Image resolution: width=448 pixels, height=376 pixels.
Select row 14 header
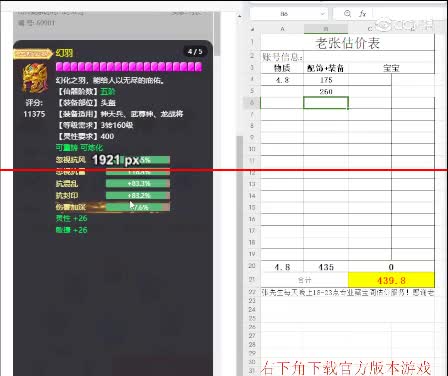pos(252,195)
